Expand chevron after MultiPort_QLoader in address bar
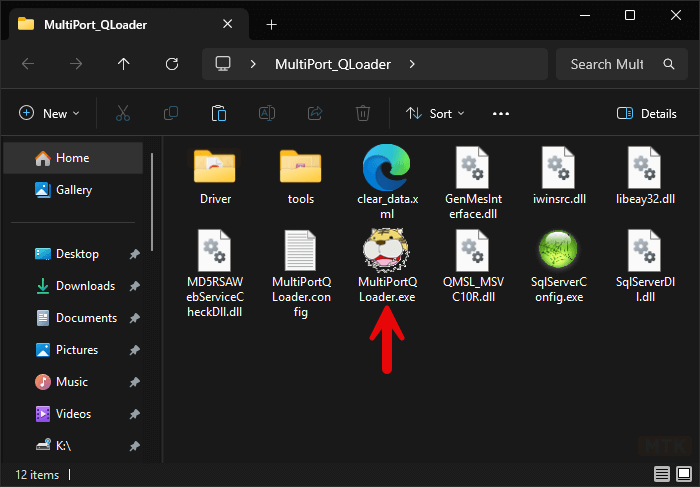The image size is (700, 487). (412, 64)
